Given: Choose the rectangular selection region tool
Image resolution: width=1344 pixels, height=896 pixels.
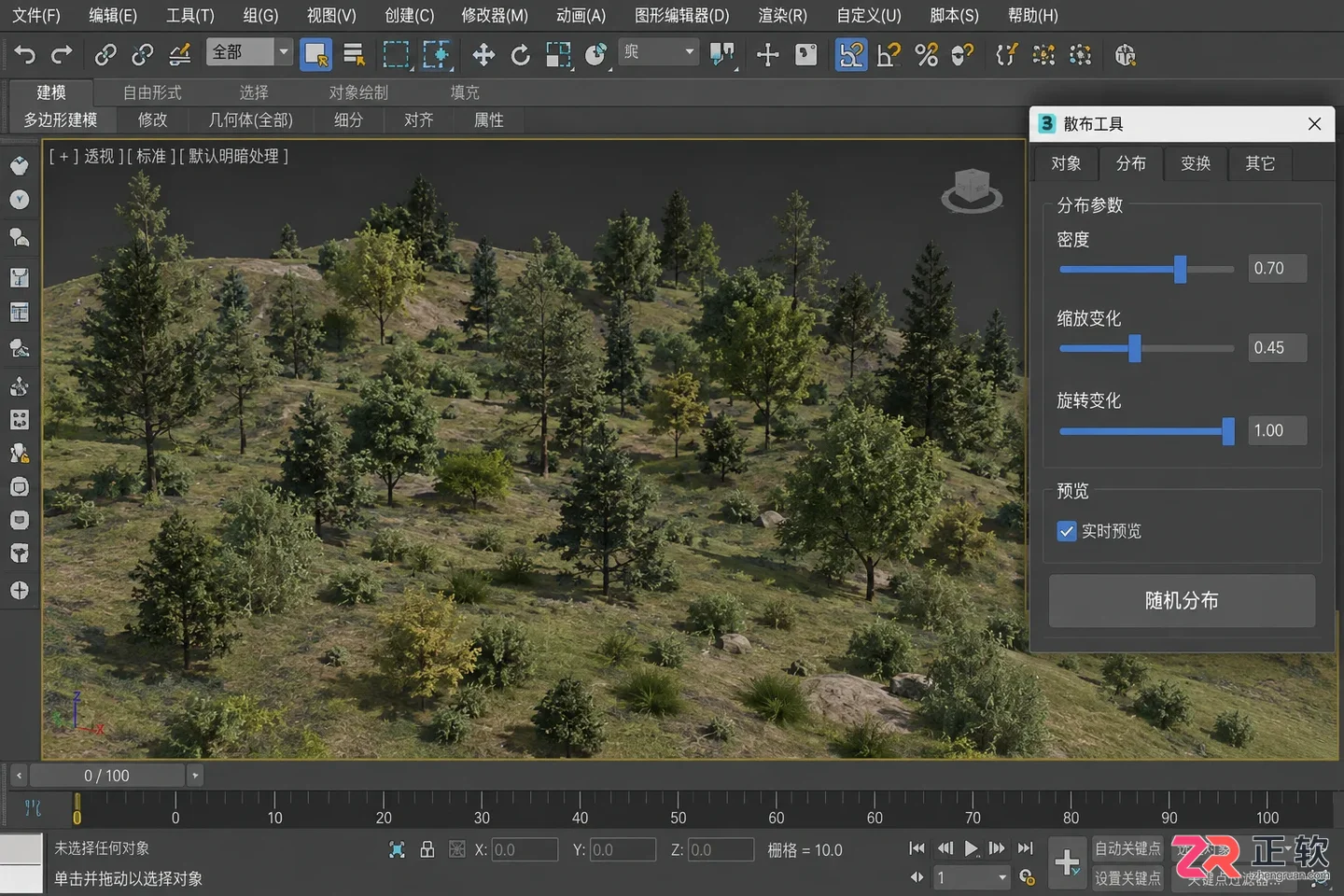Looking at the screenshot, I should 396,55.
